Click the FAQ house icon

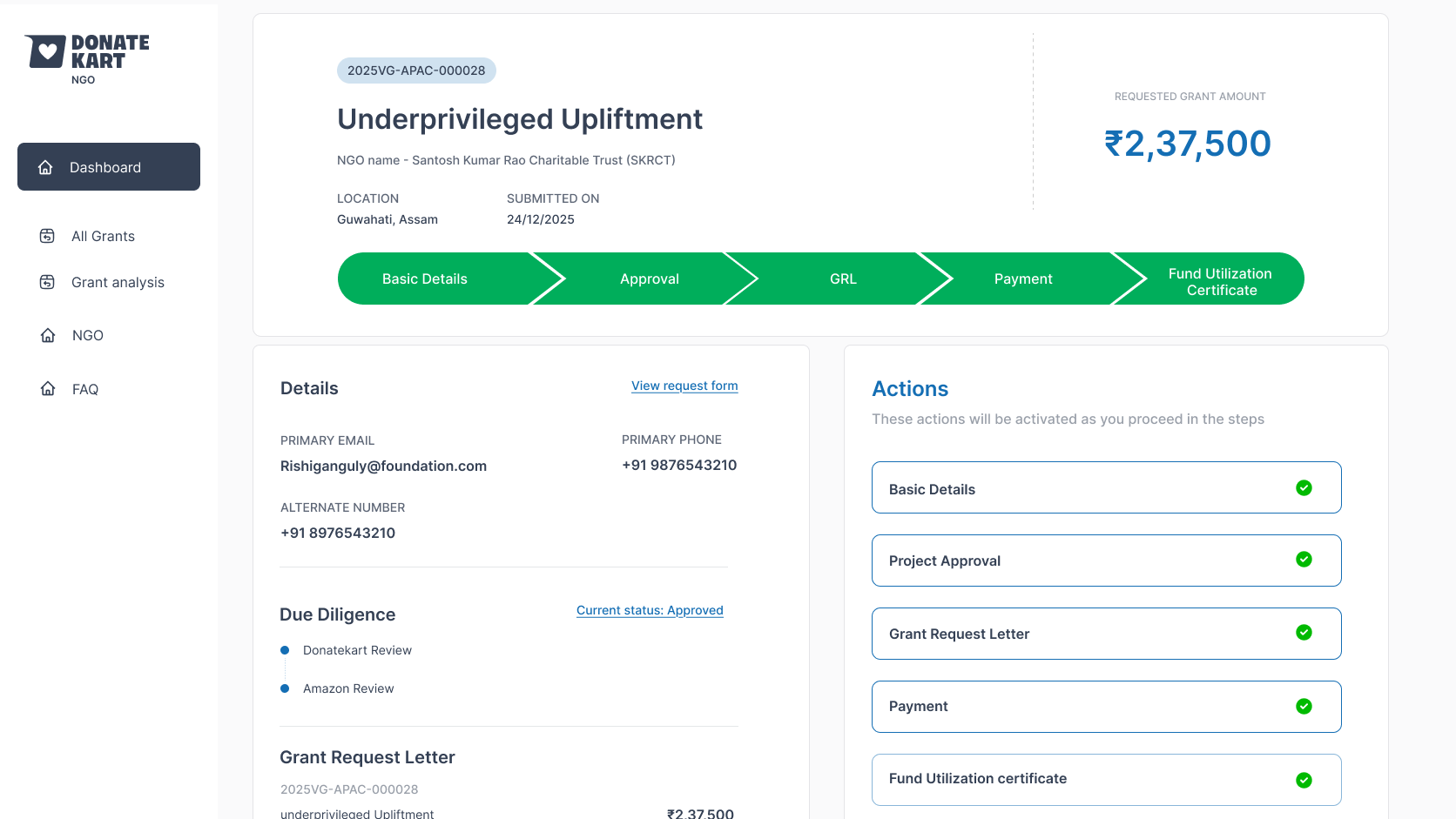coord(48,388)
